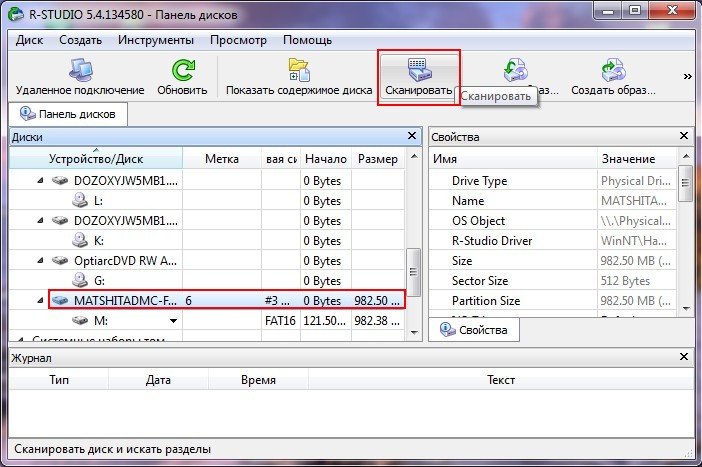Open the Инструменты menu
This screenshot has height=467, width=702.
[x=156, y=40]
